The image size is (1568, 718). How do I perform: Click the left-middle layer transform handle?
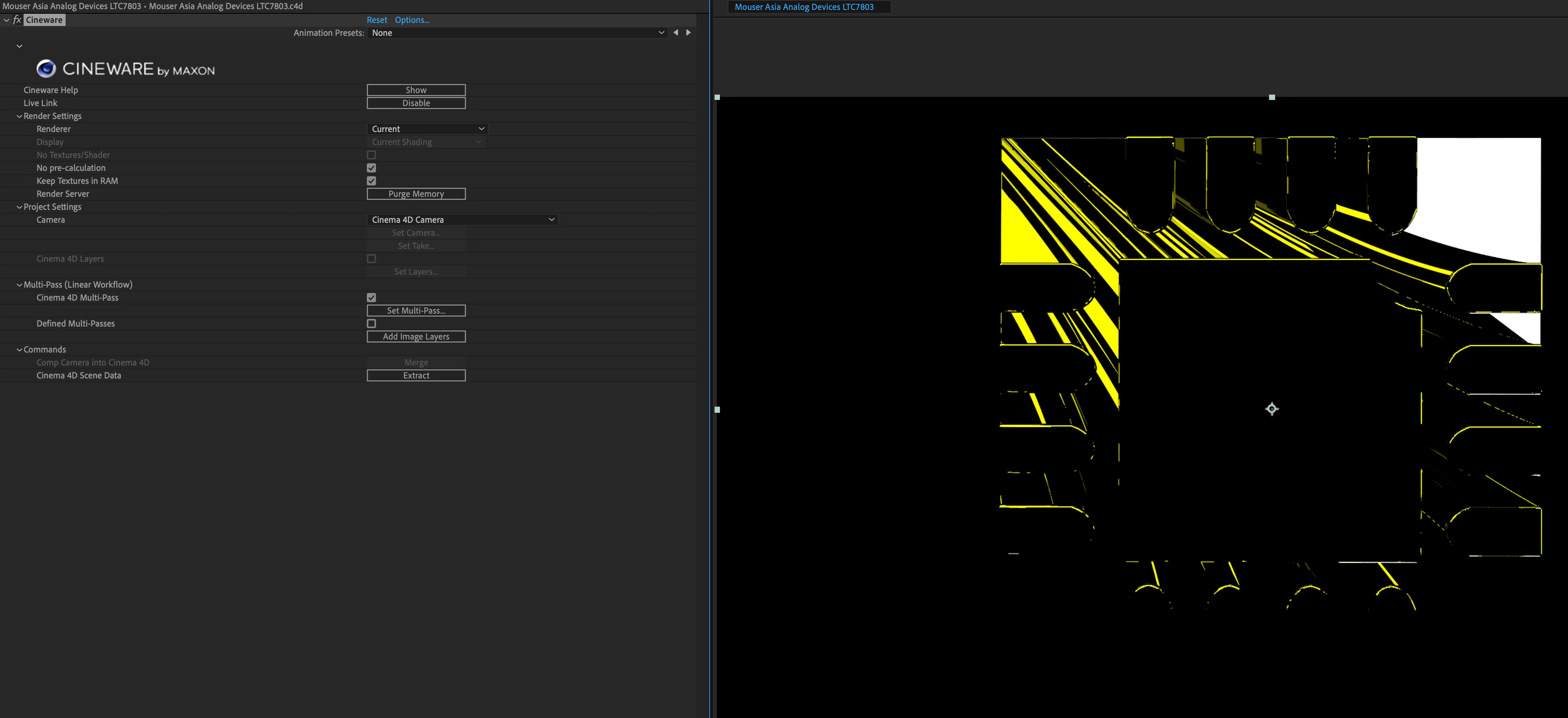[x=717, y=410]
